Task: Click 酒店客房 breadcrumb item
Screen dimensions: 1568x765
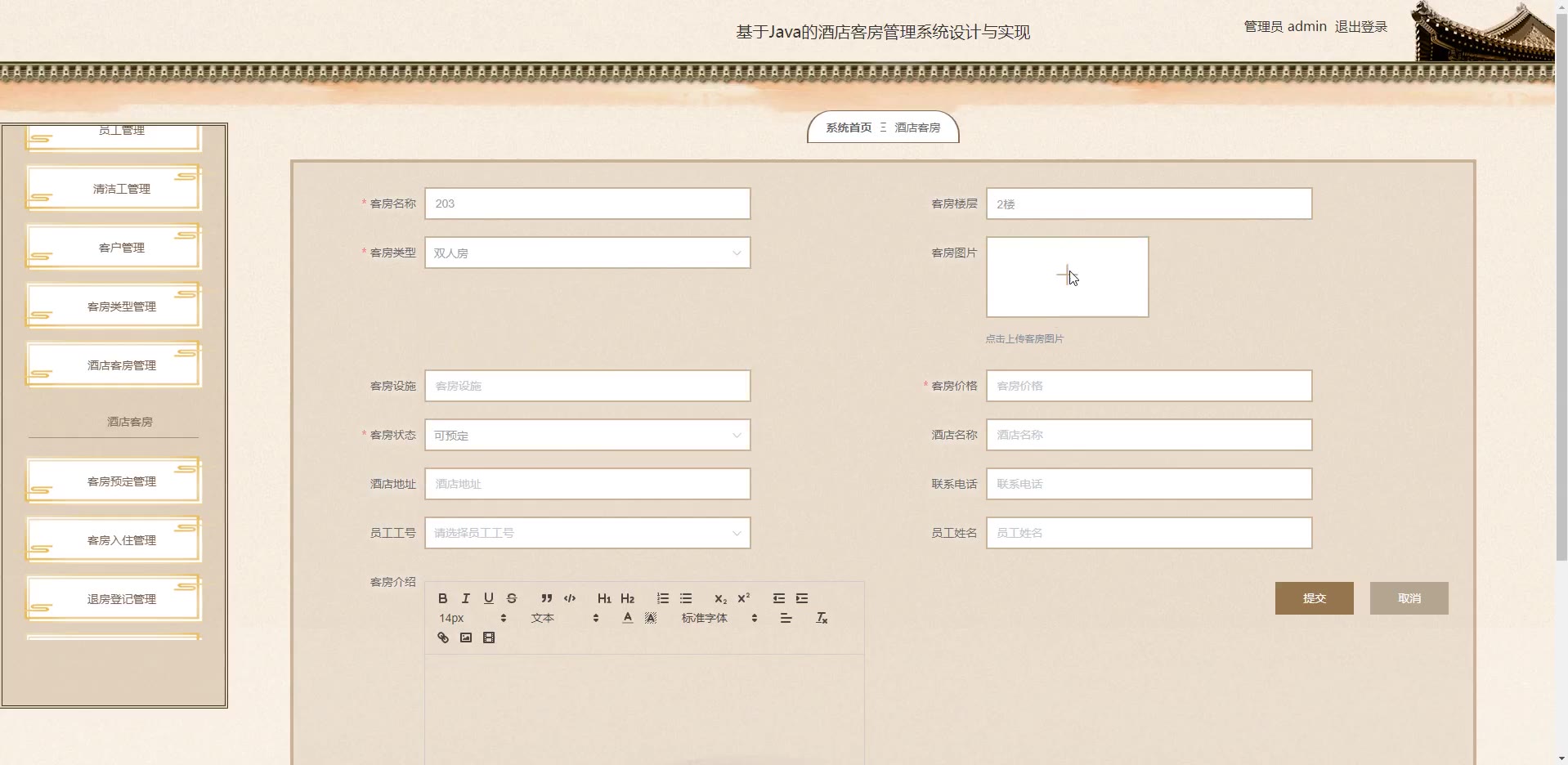Action: 917,127
